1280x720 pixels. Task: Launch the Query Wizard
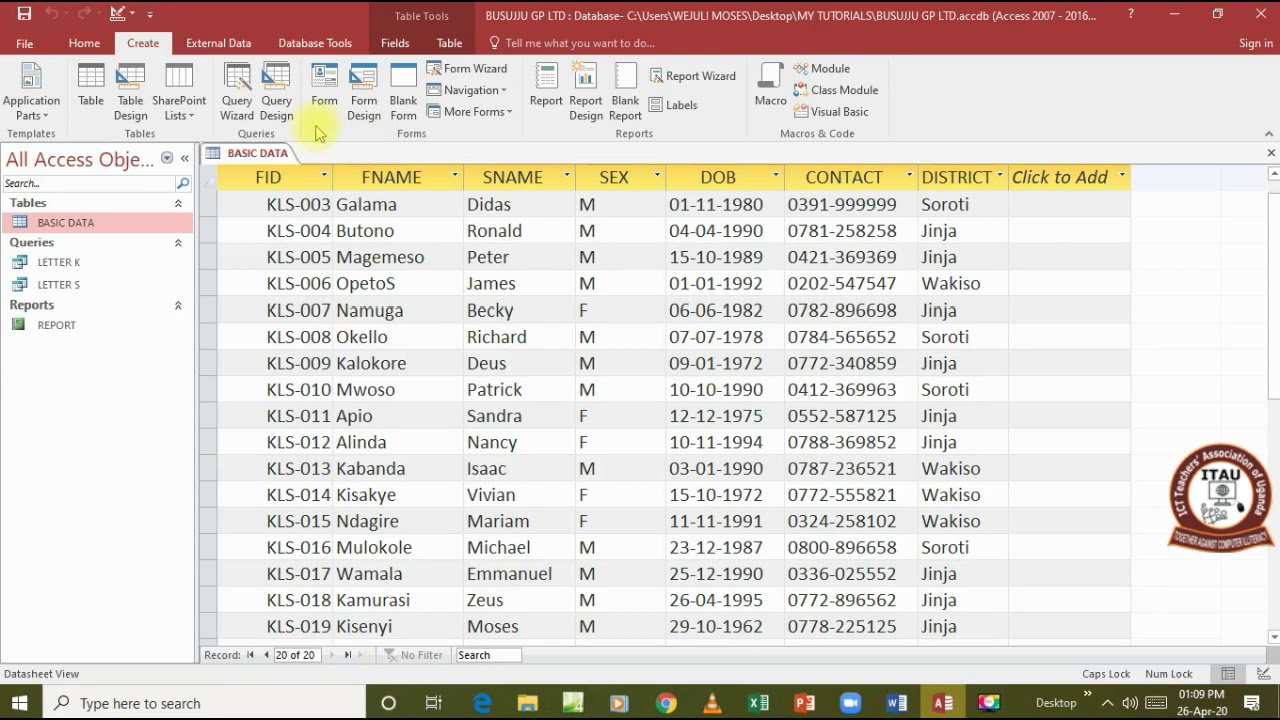coord(237,92)
